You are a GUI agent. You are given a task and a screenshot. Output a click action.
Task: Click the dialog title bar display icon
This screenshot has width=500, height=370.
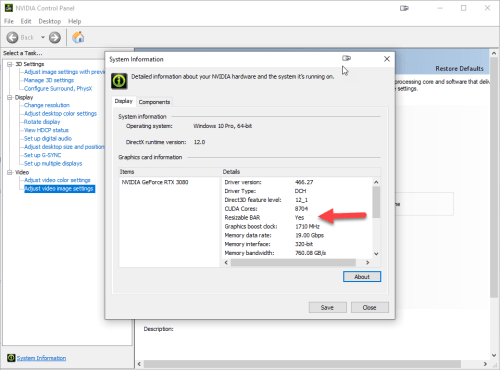346,59
